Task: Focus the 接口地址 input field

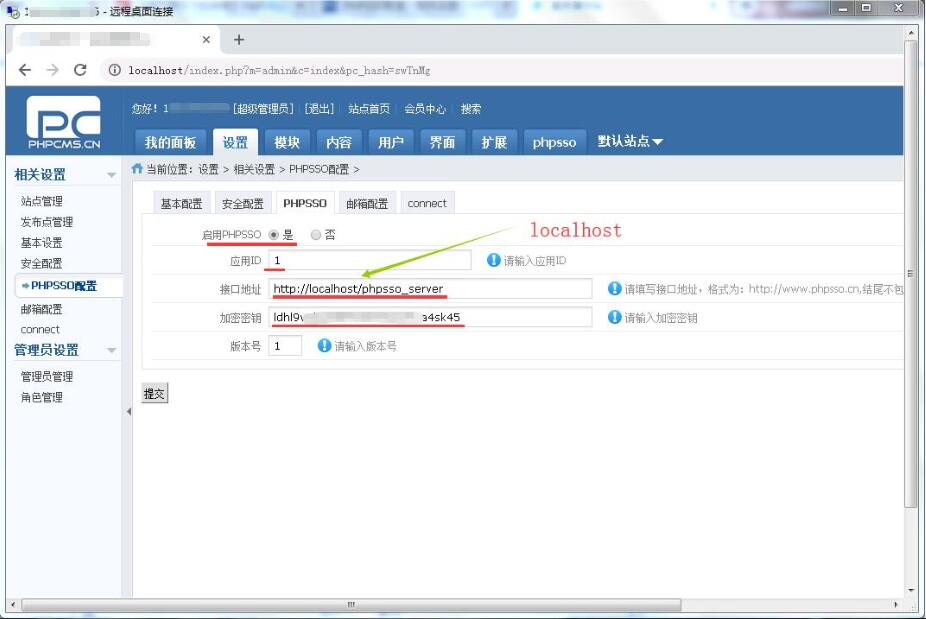Action: (x=430, y=289)
